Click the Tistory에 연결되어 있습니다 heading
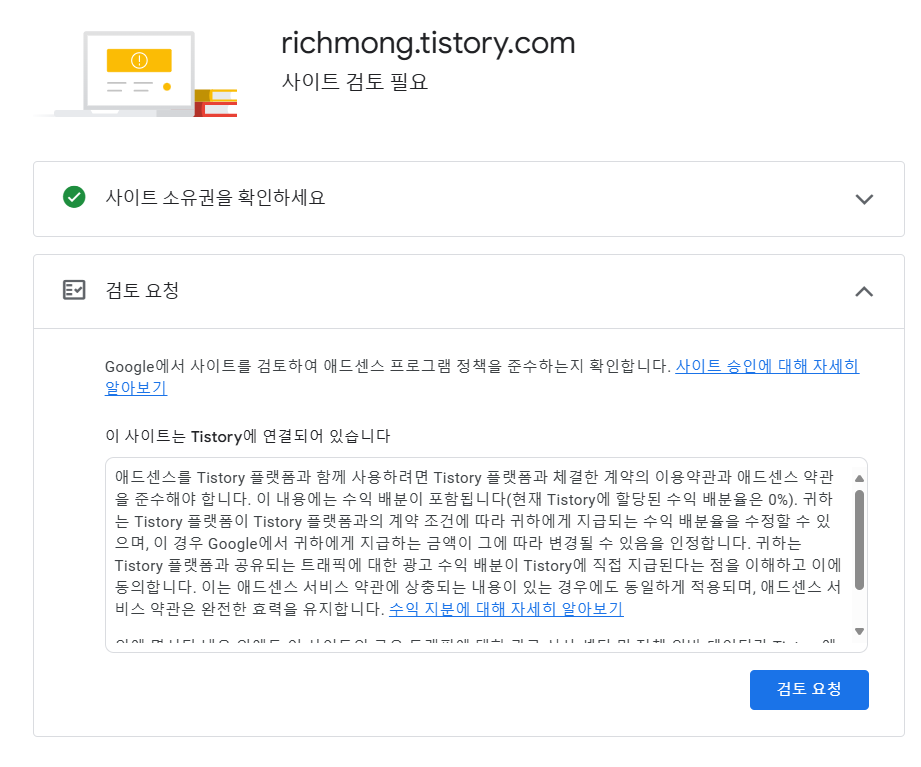This screenshot has width=921, height=767. [248, 436]
